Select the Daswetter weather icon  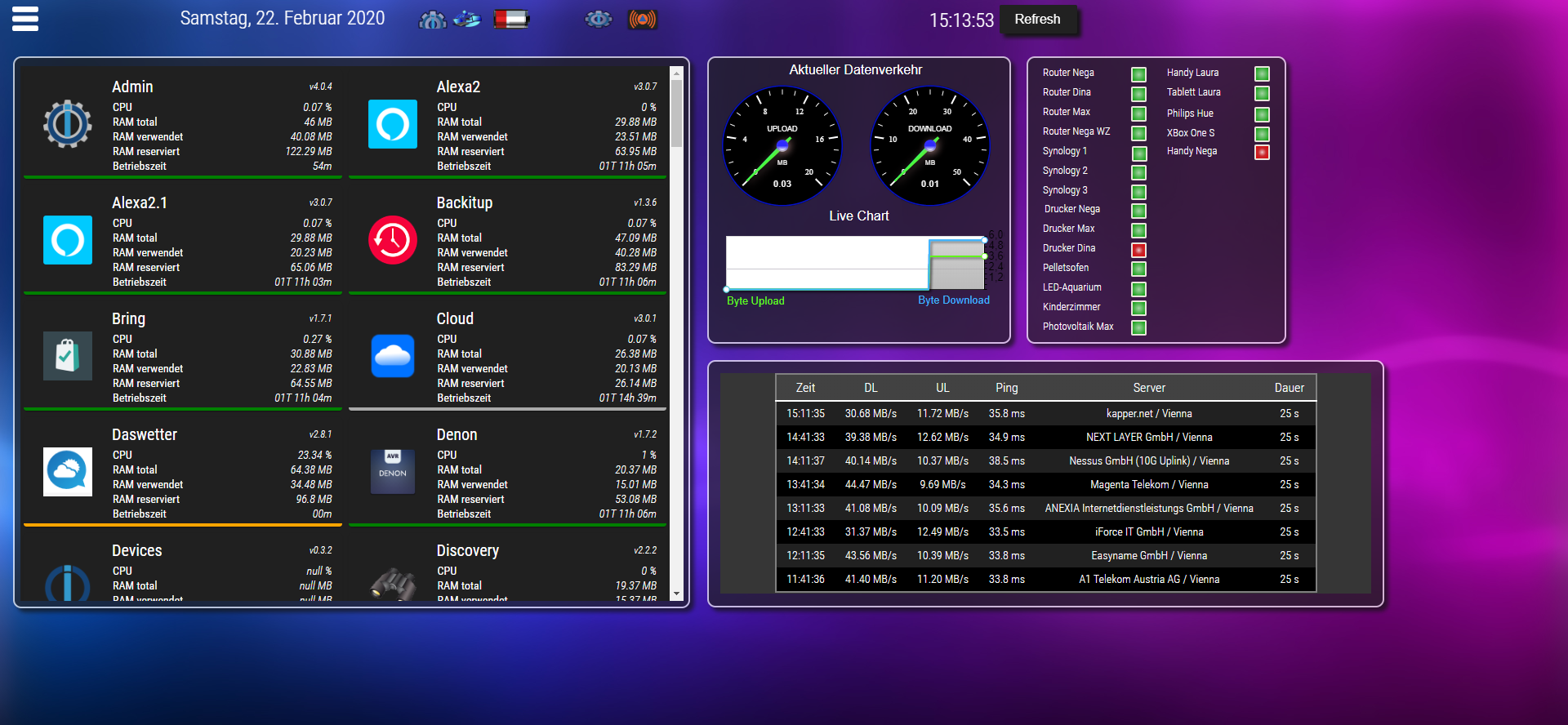[67, 472]
